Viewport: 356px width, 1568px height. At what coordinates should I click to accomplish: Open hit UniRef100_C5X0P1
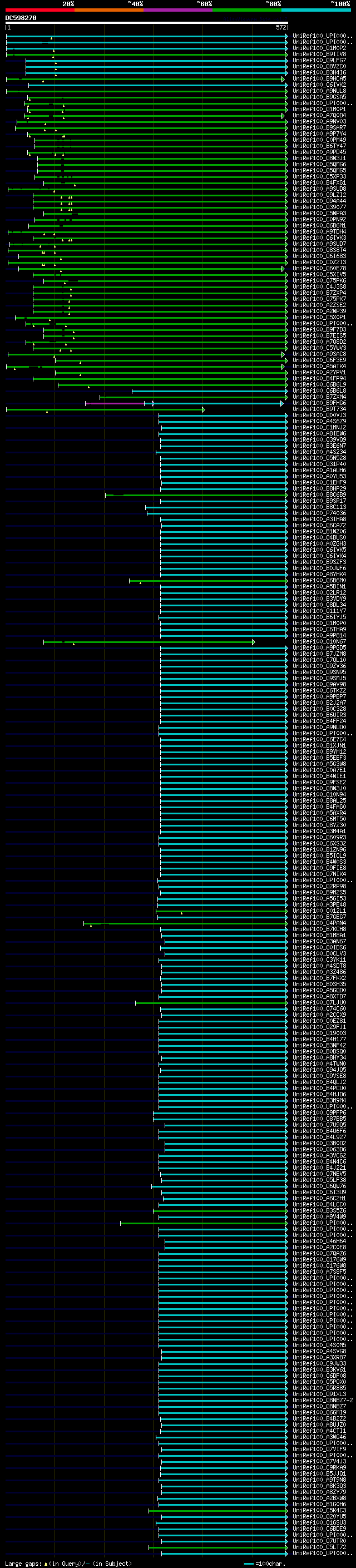pyautogui.click(x=319, y=317)
